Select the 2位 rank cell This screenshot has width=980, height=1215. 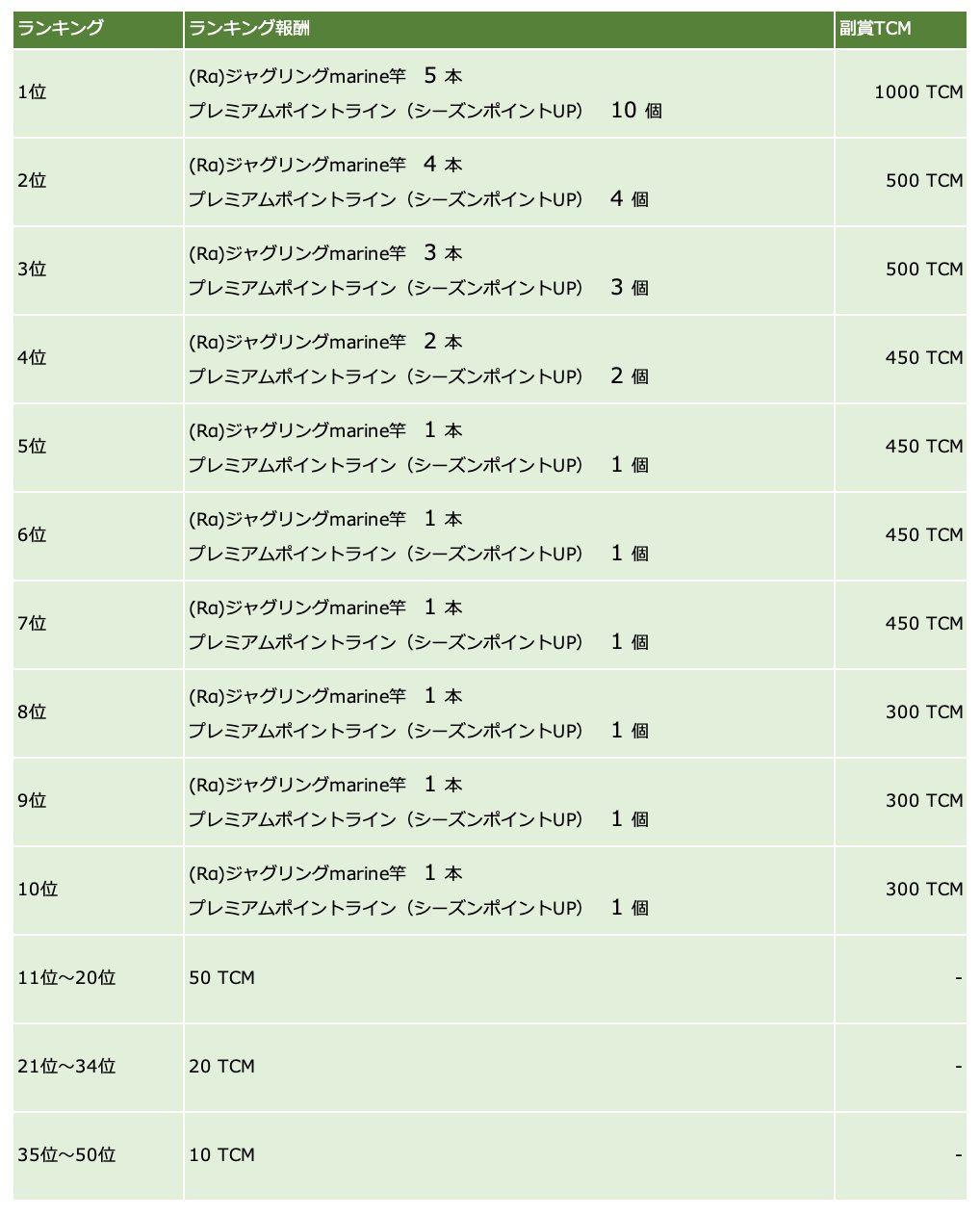click(32, 181)
